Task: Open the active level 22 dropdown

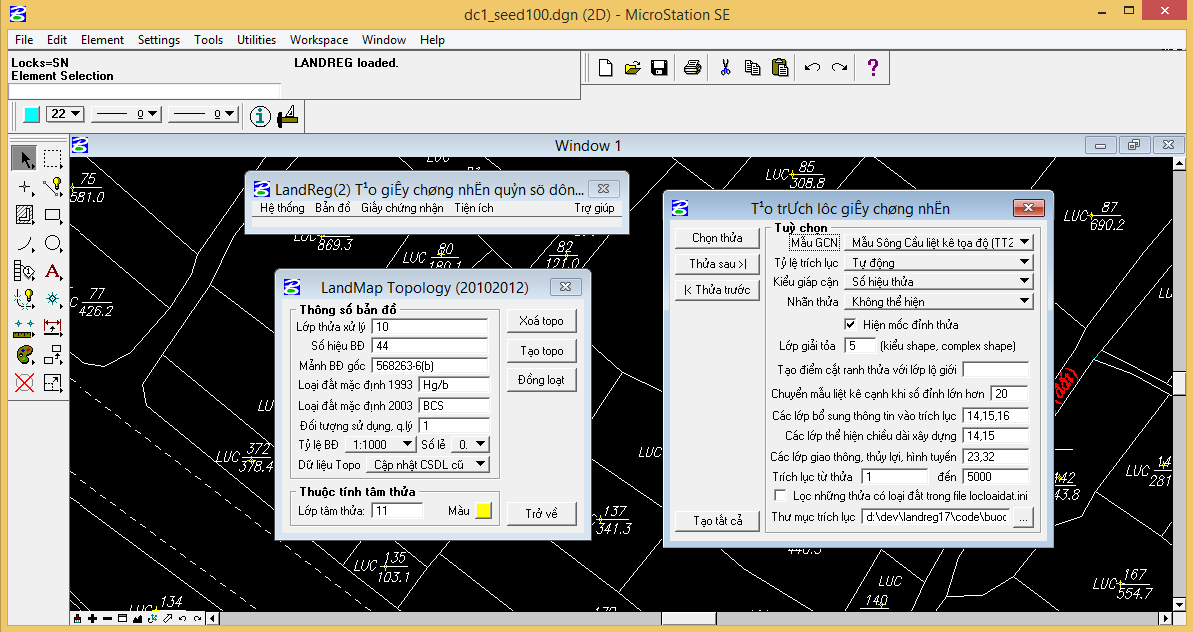Action: (x=65, y=114)
